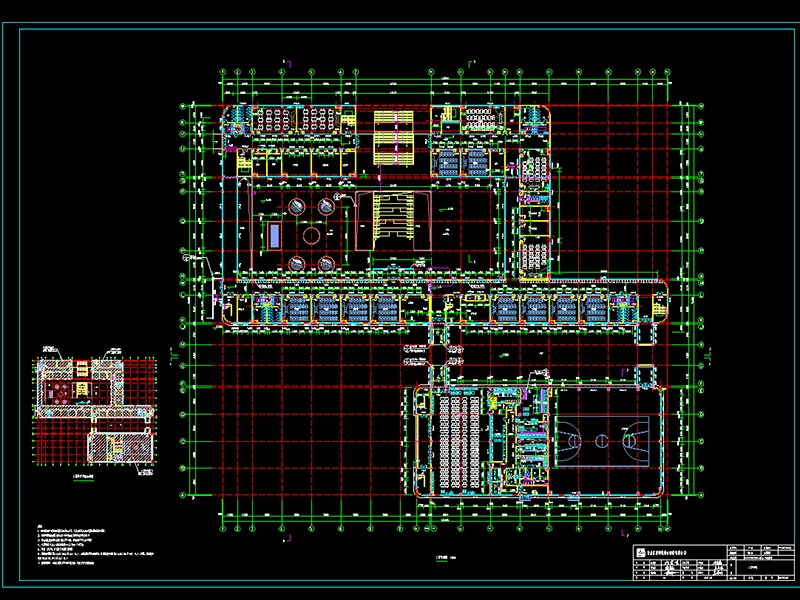Pick the bottom-right circular planter in courtyard
This screenshot has height=600, width=800.
click(326, 263)
